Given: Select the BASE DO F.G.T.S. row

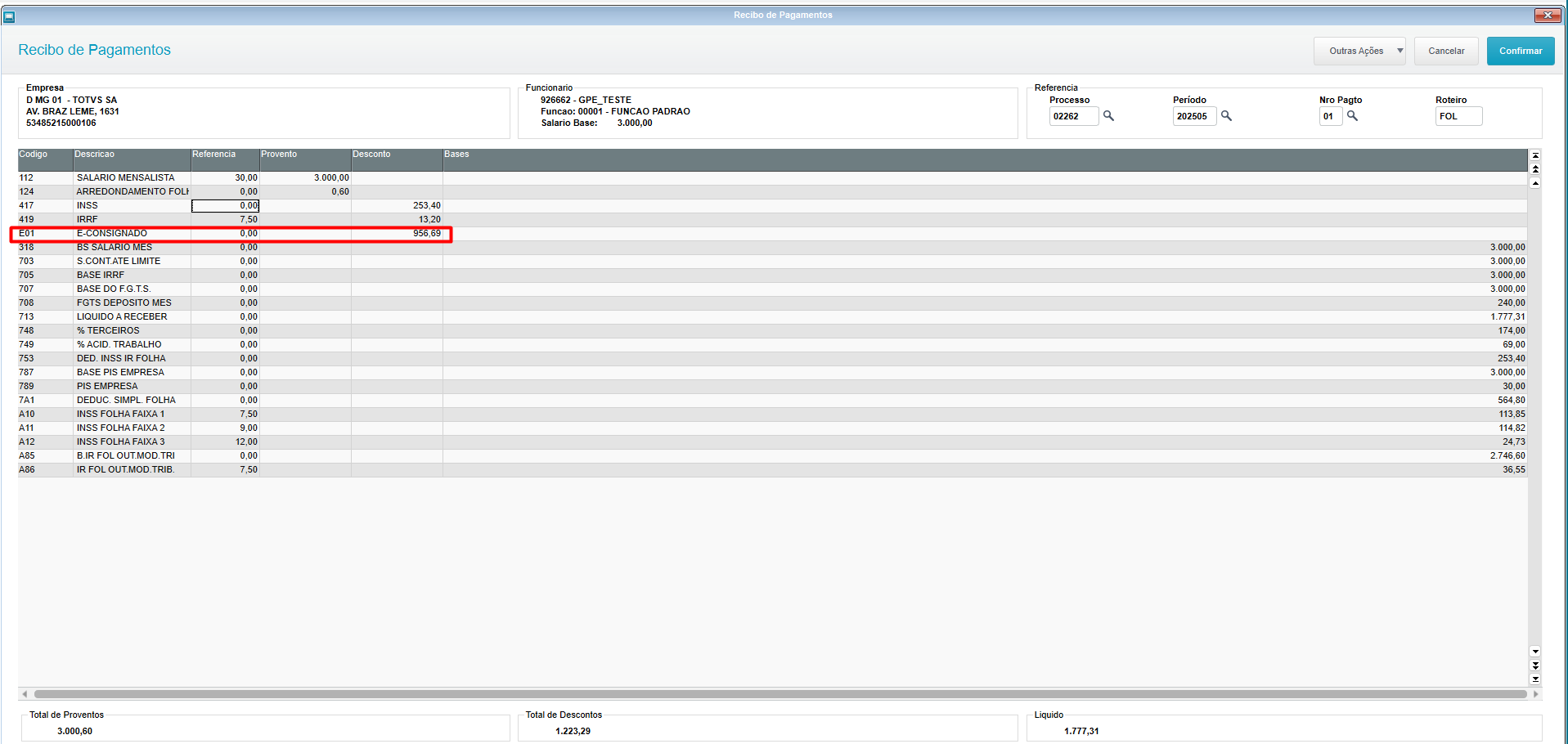Looking at the screenshot, I should pos(772,289).
